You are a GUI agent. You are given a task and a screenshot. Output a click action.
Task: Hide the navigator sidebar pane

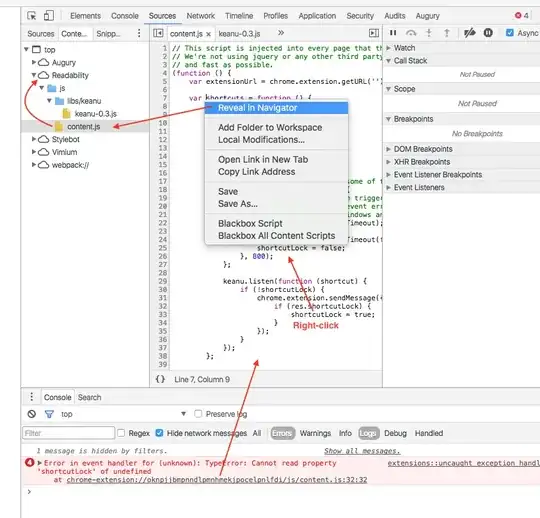[x=158, y=33]
